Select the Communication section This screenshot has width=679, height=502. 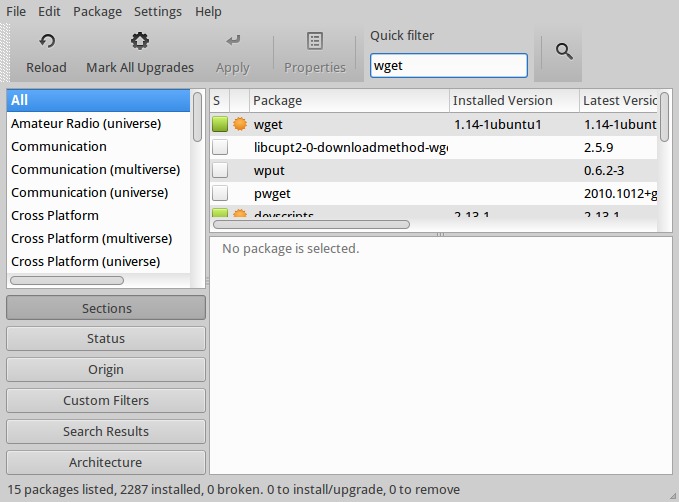pyautogui.click(x=98, y=146)
